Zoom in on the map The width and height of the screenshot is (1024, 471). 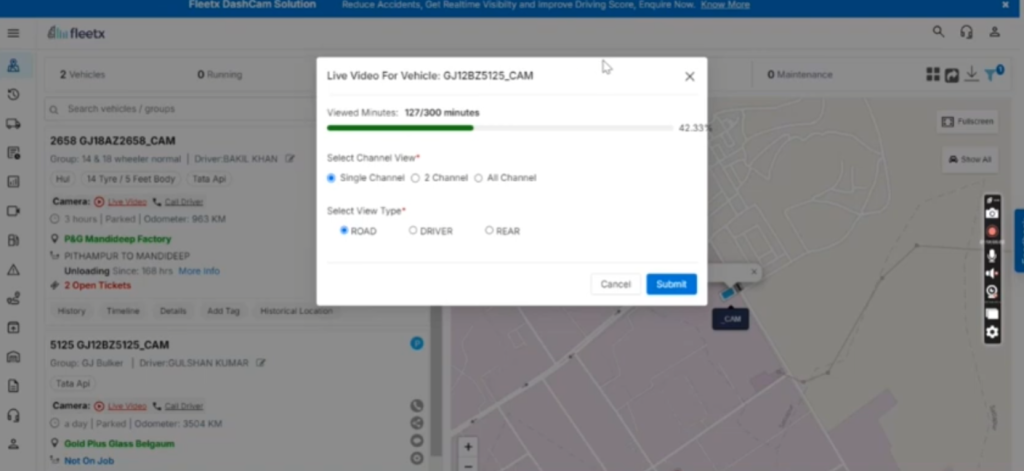pos(468,447)
